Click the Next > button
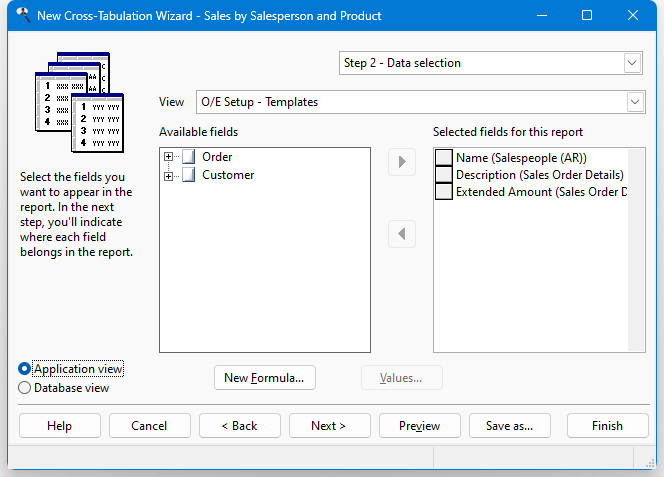Screen dimensions: 664x477 [x=329, y=425]
